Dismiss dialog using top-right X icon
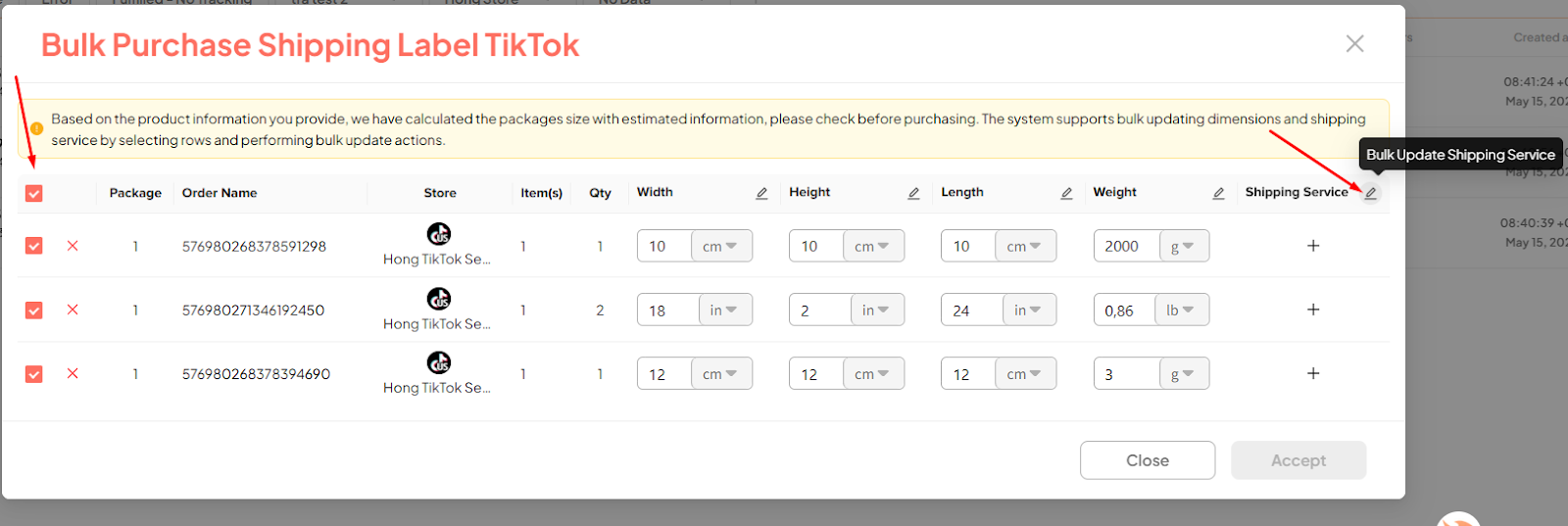This screenshot has height=526, width=1568. [x=1354, y=44]
